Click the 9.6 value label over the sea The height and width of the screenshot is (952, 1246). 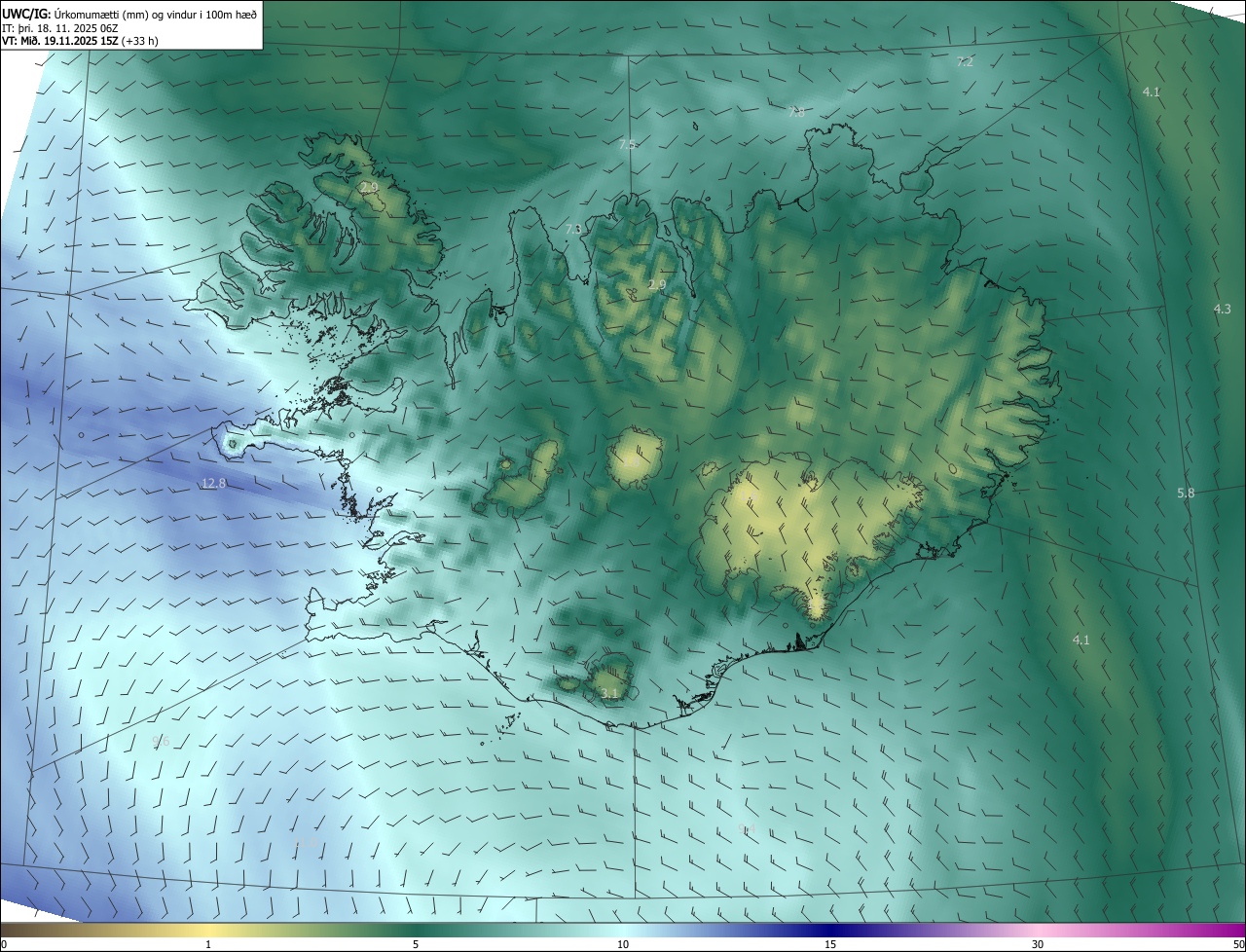[x=161, y=742]
